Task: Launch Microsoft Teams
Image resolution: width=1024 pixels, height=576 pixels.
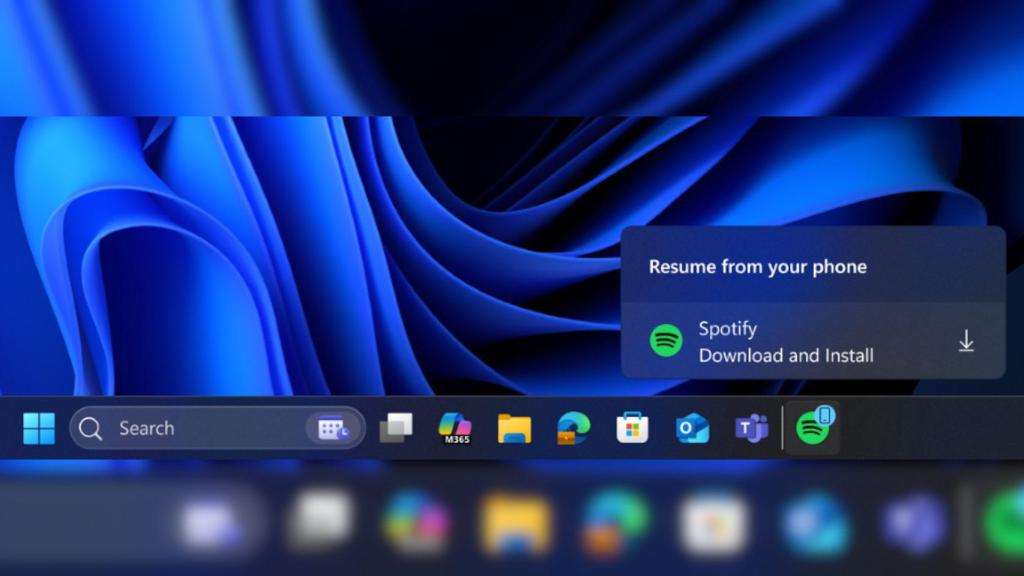Action: [752, 428]
